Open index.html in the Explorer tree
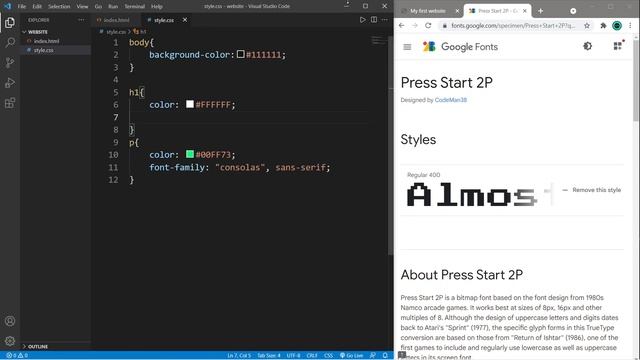 (x=46, y=41)
